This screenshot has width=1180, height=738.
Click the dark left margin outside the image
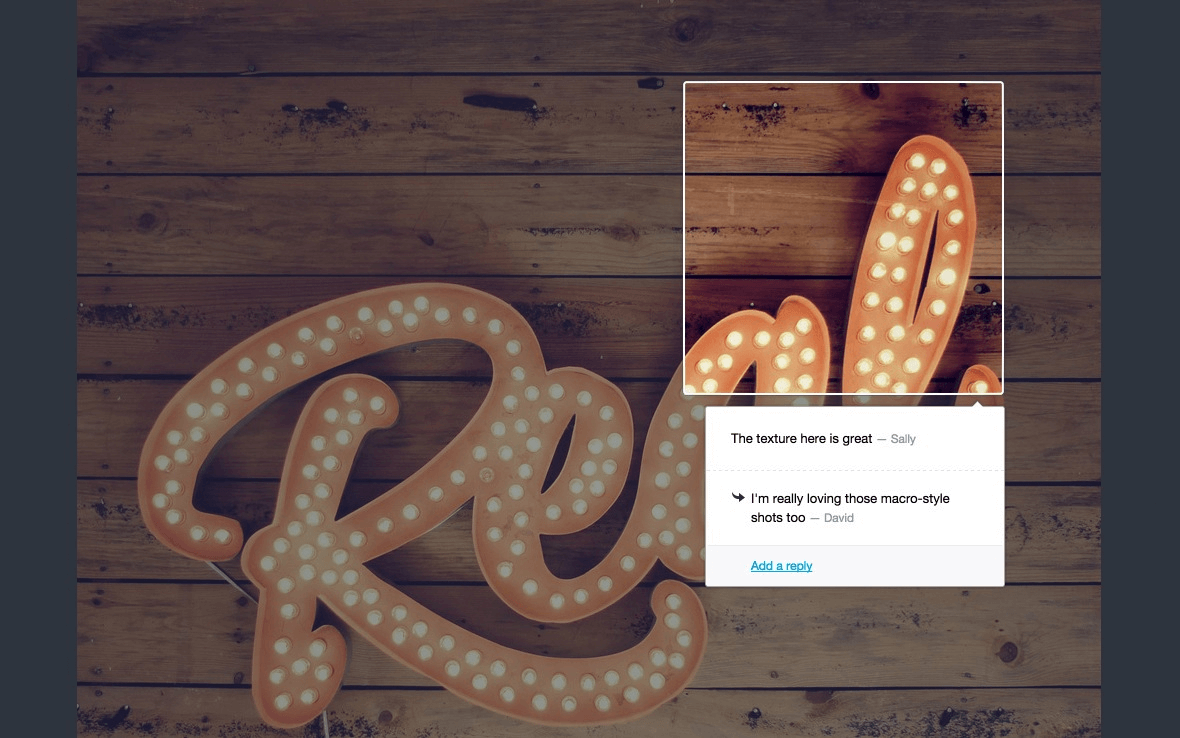click(38, 369)
